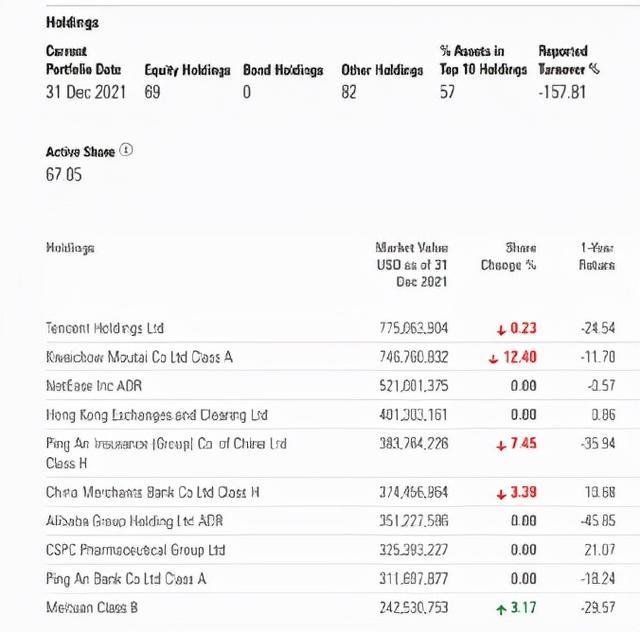Click Tencent 1-year return -24.54
This screenshot has height=632, width=640.
click(598, 328)
